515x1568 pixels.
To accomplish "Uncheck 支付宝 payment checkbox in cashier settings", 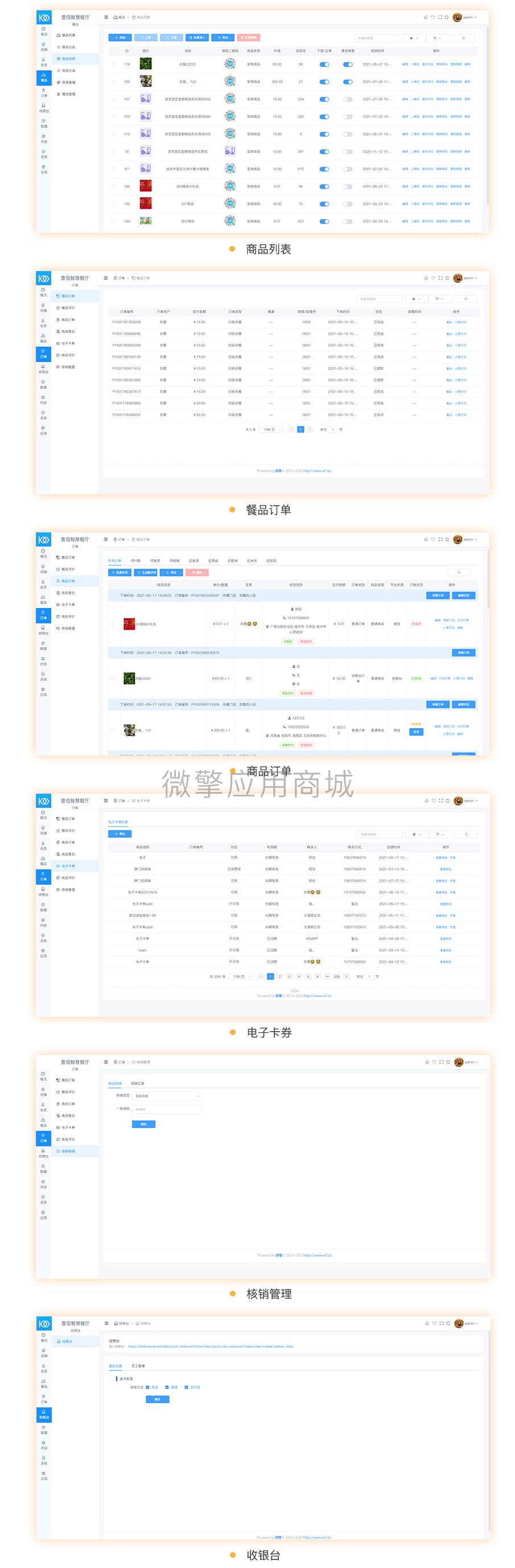I will [186, 1387].
